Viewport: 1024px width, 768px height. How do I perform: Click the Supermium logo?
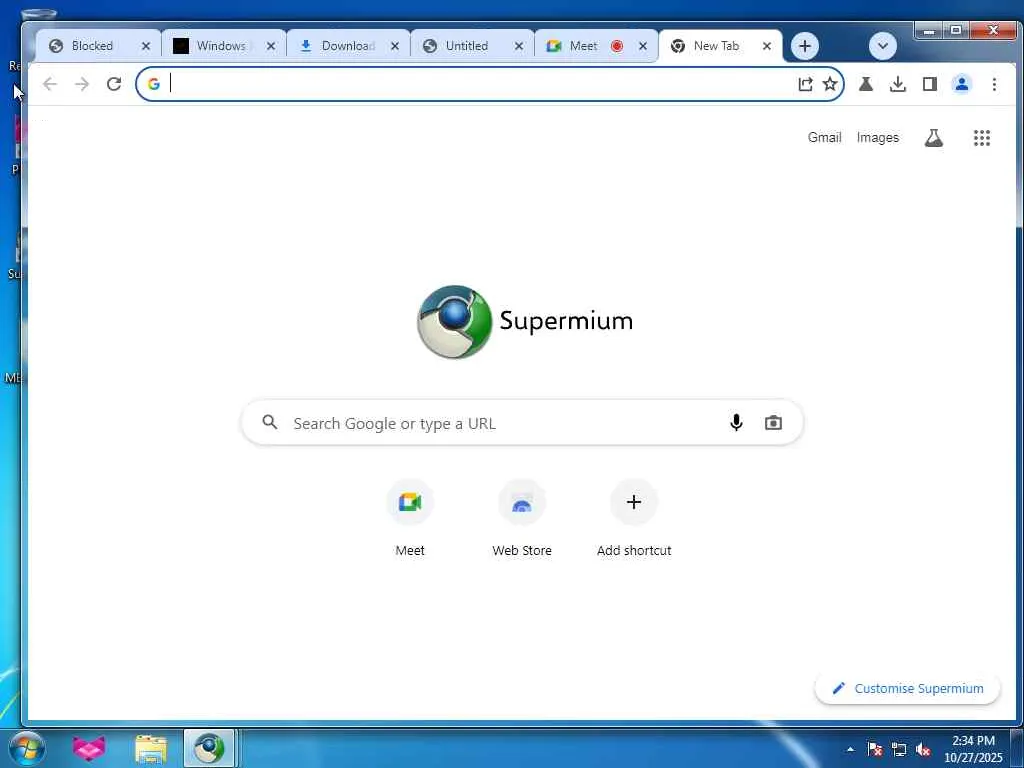(525, 321)
